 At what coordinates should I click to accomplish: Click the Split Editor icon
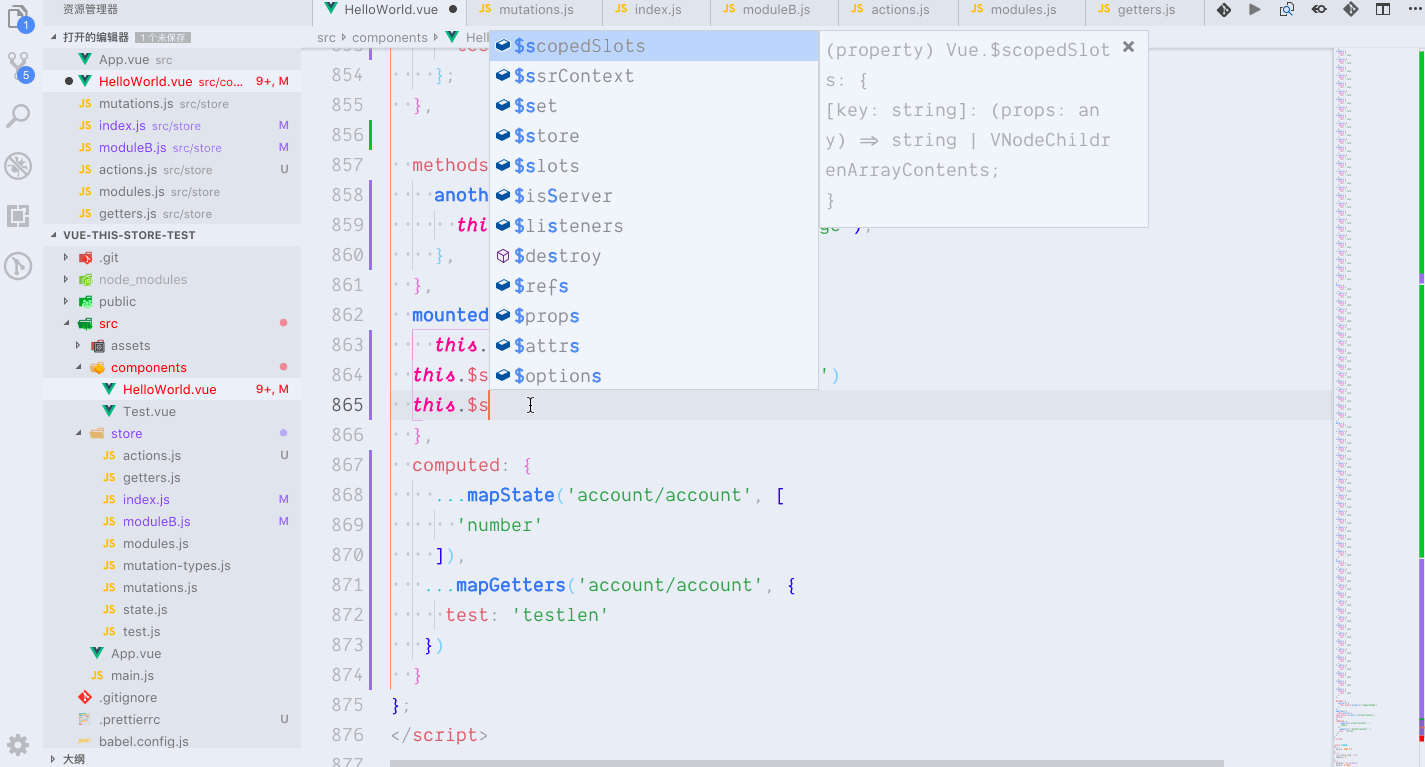coord(1383,10)
